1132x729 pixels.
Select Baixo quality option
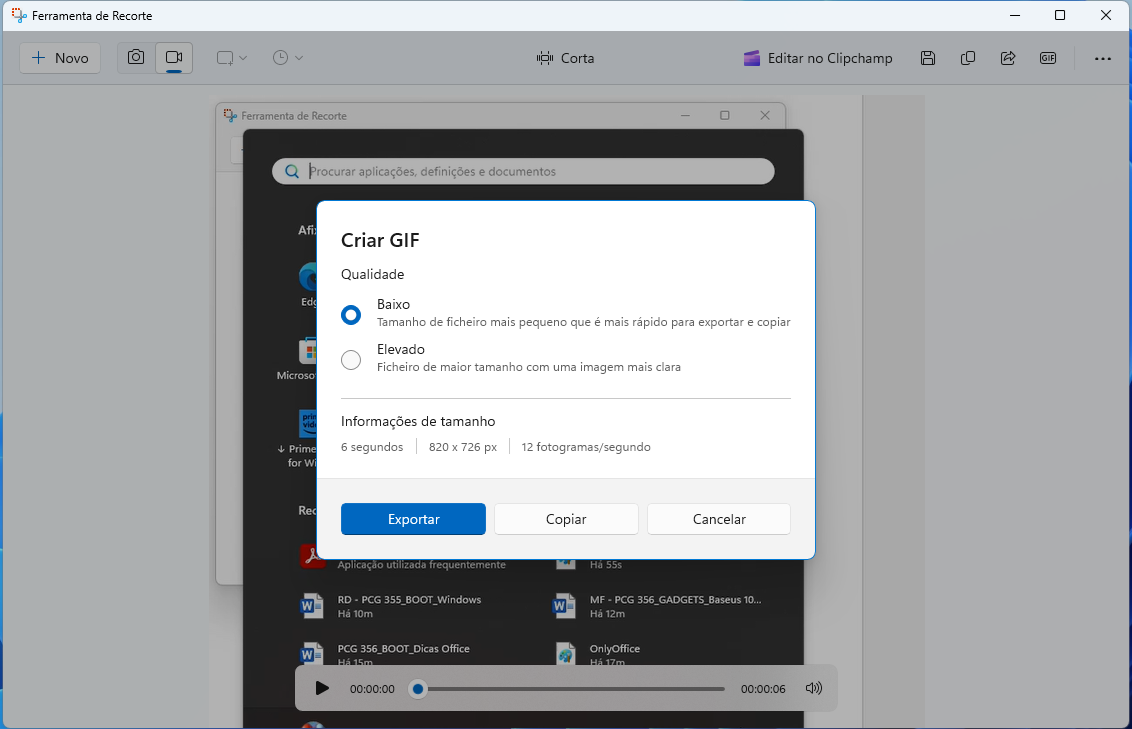point(351,314)
